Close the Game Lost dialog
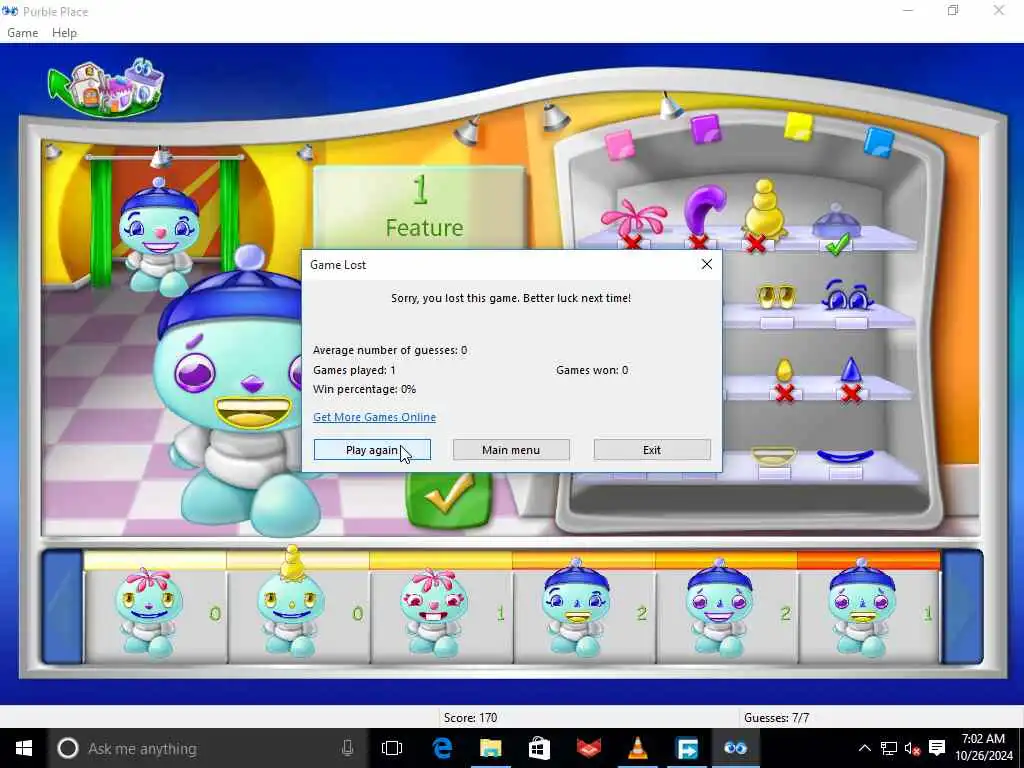1024x768 pixels. tap(707, 264)
